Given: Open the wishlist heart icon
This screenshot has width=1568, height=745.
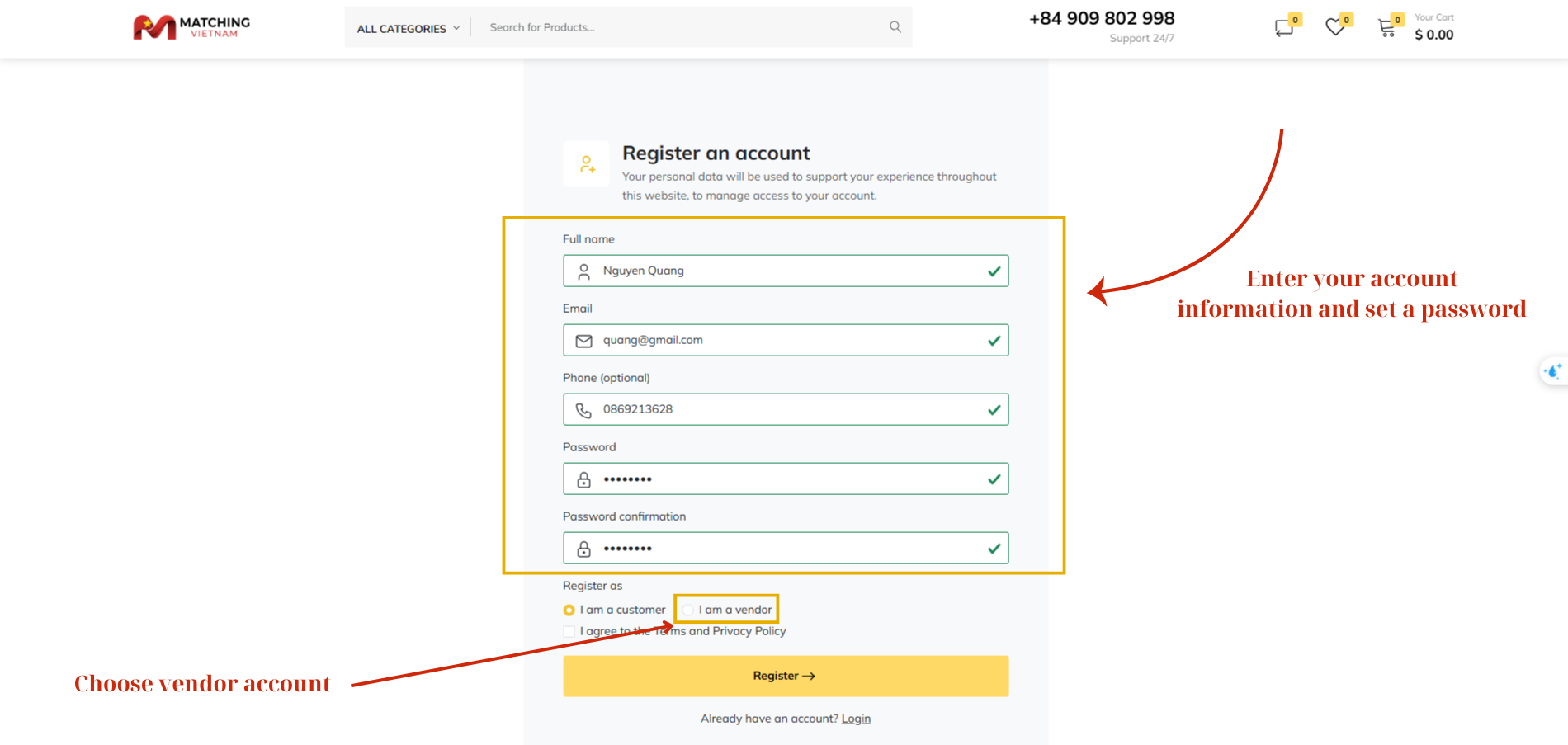Looking at the screenshot, I should point(1335,28).
